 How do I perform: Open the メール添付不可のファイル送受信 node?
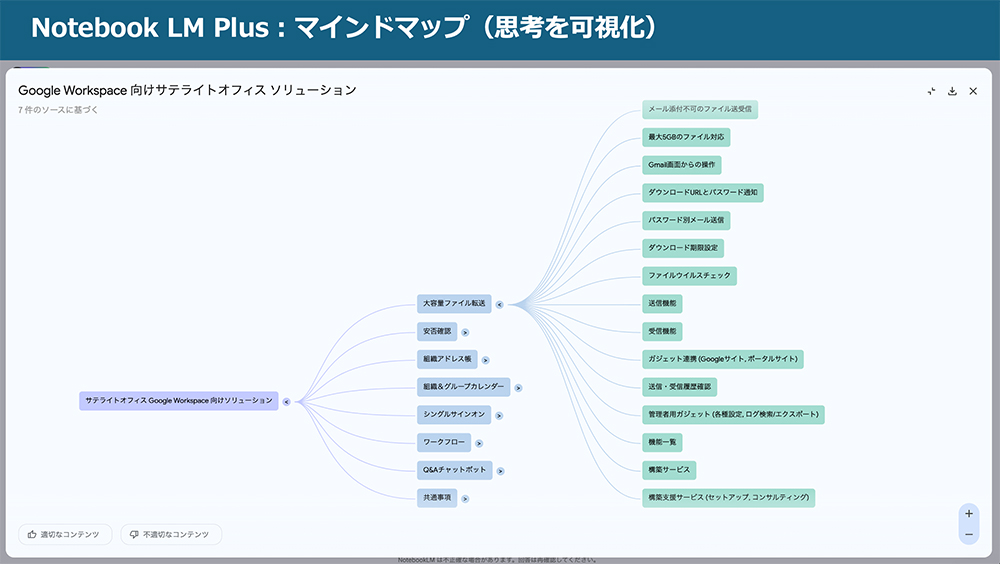(700, 110)
